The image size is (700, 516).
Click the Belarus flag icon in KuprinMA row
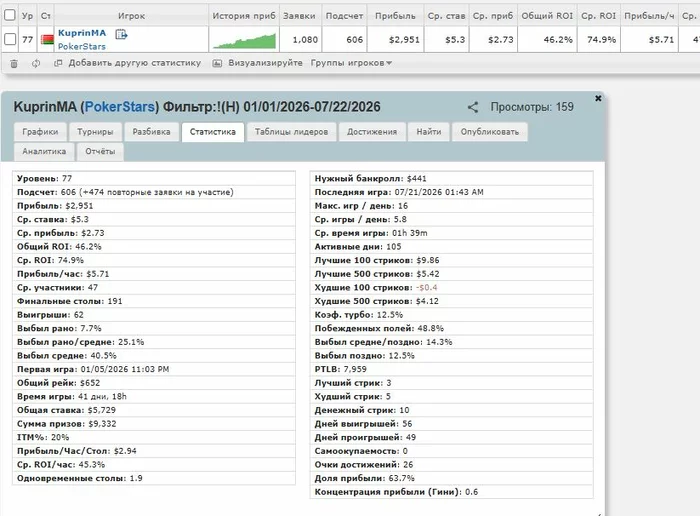tap(47, 40)
